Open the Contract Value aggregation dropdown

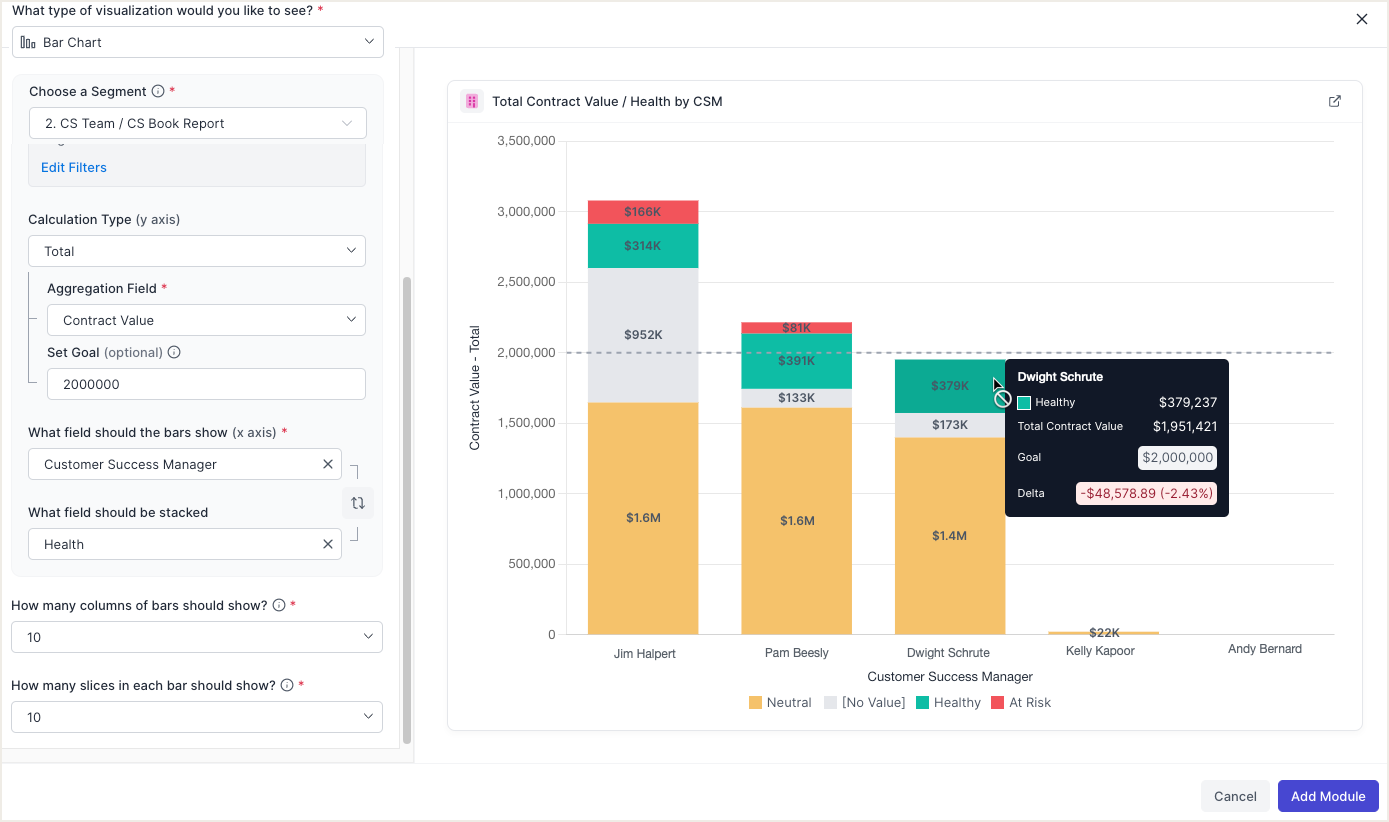coord(206,320)
